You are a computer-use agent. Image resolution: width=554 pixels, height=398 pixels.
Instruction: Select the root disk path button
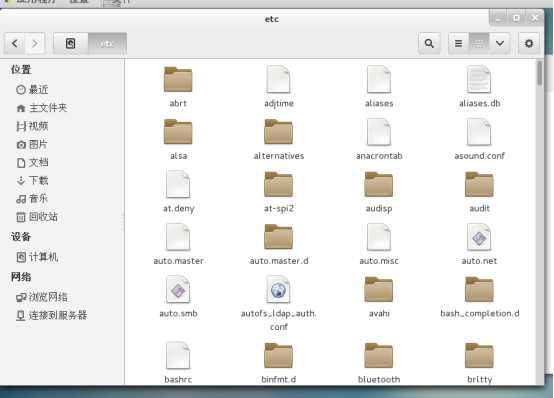click(x=71, y=43)
